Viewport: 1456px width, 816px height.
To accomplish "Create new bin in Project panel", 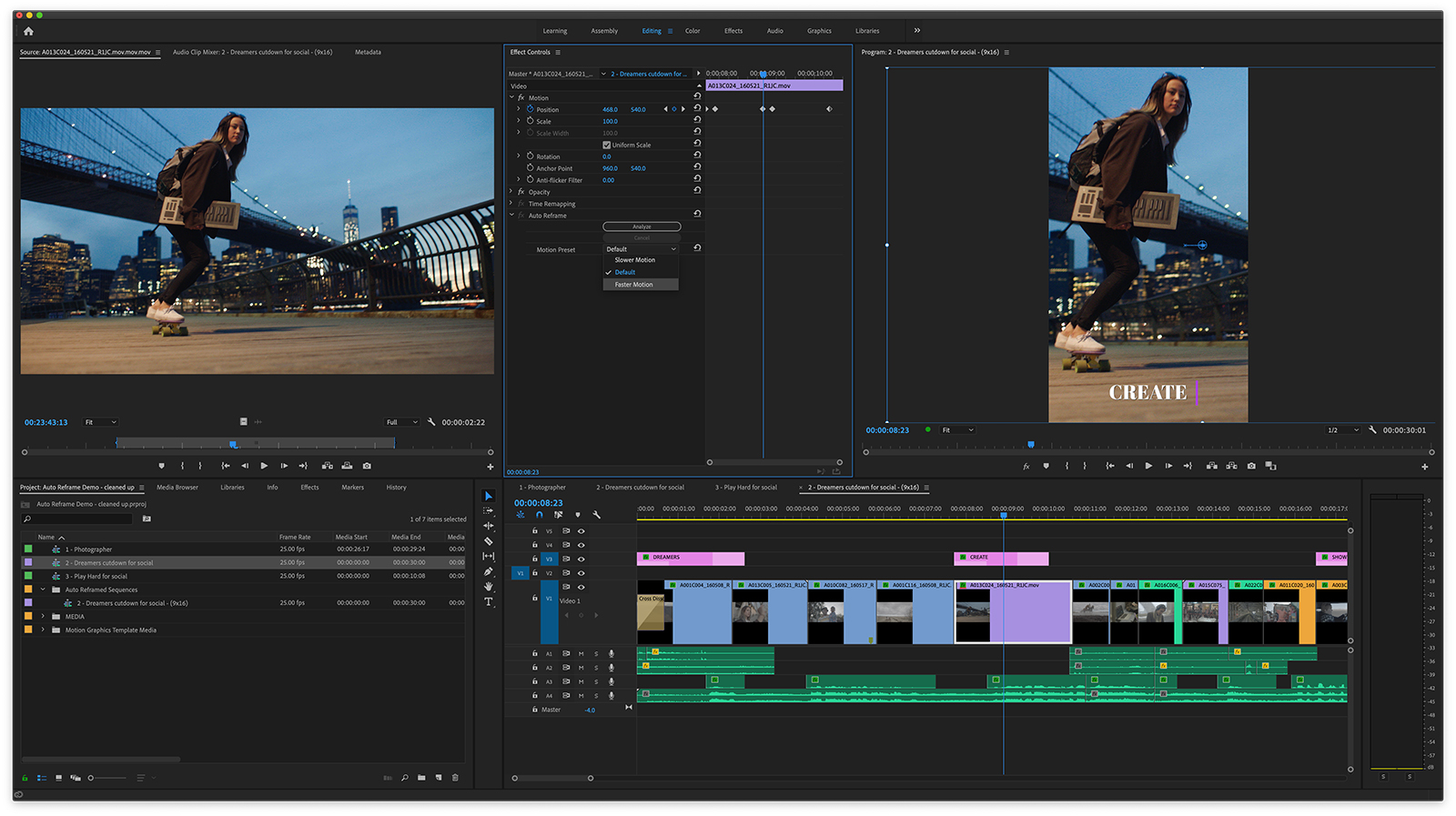I will 421,778.
